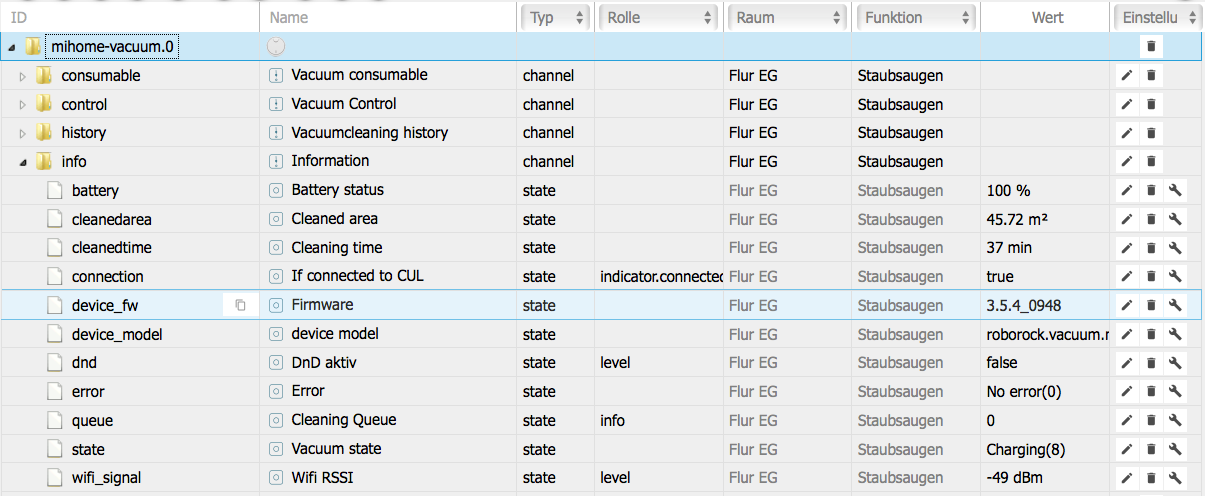Click the trash icon in wifi_signal row
Screen dimensions: 1205x496
click(x=1151, y=478)
